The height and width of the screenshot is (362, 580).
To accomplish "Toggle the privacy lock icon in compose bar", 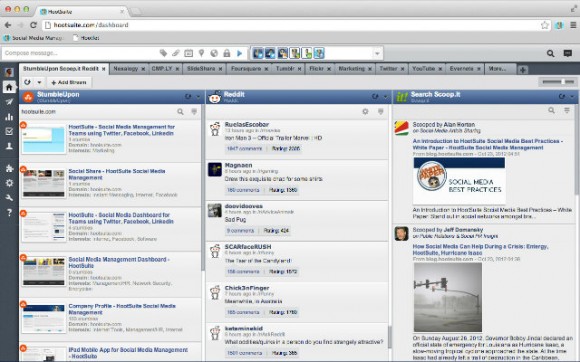I will [227, 53].
